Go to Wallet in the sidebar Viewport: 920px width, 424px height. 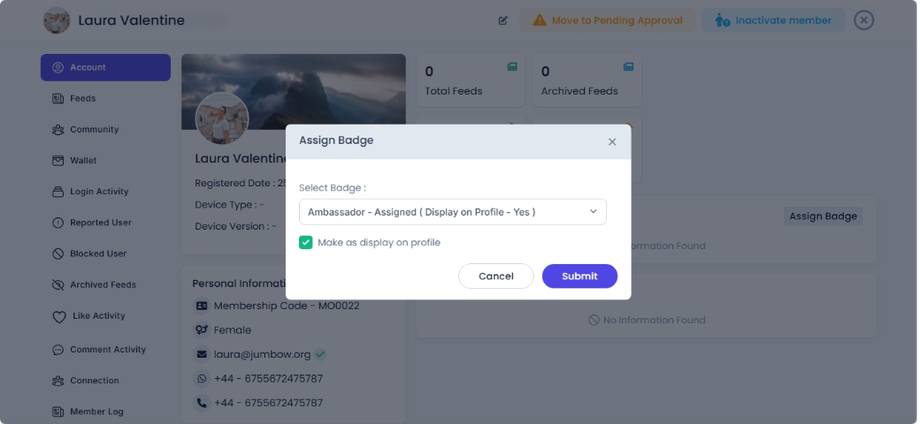83,161
